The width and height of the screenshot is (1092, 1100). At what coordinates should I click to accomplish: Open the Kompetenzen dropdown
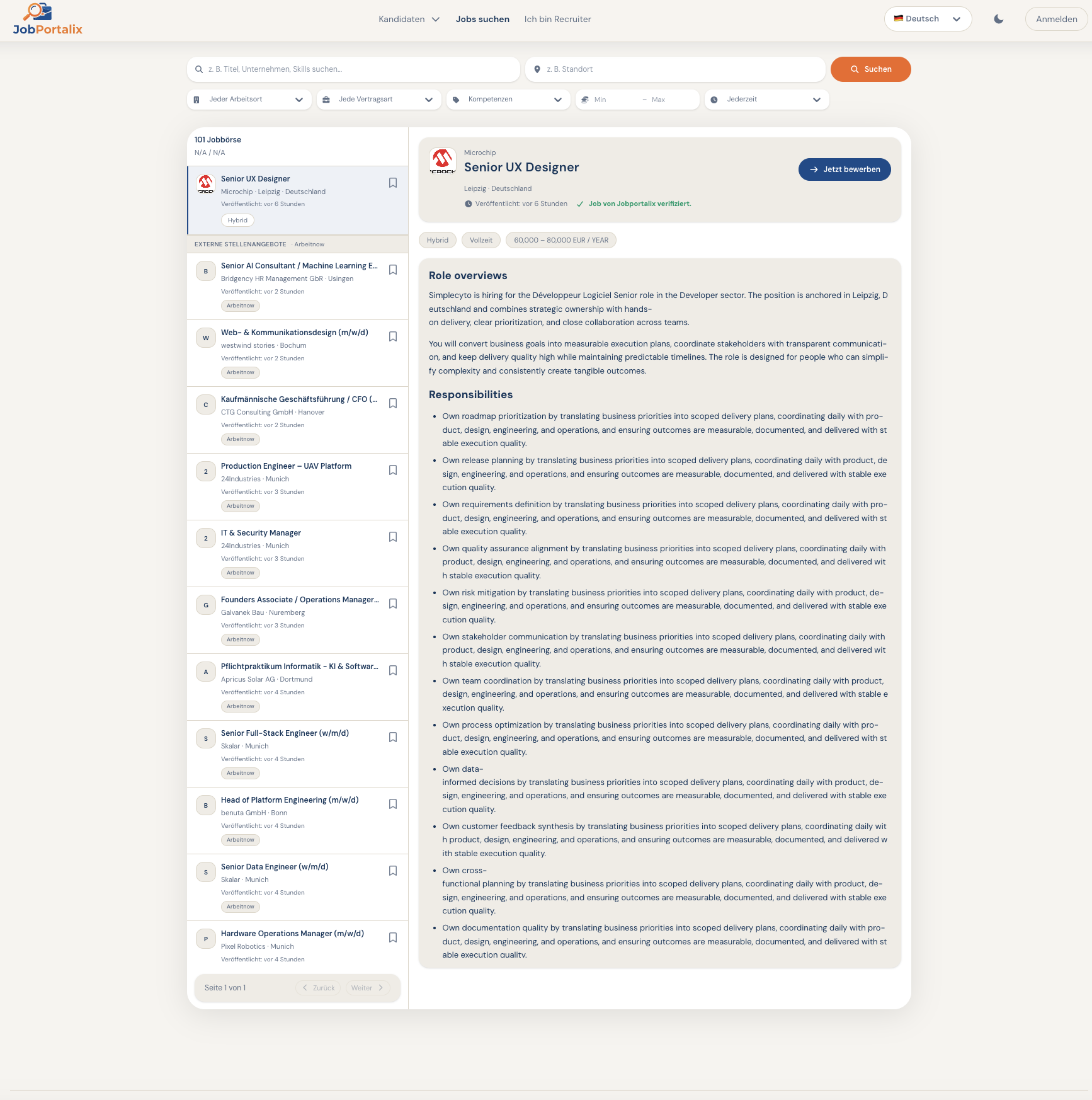(508, 100)
